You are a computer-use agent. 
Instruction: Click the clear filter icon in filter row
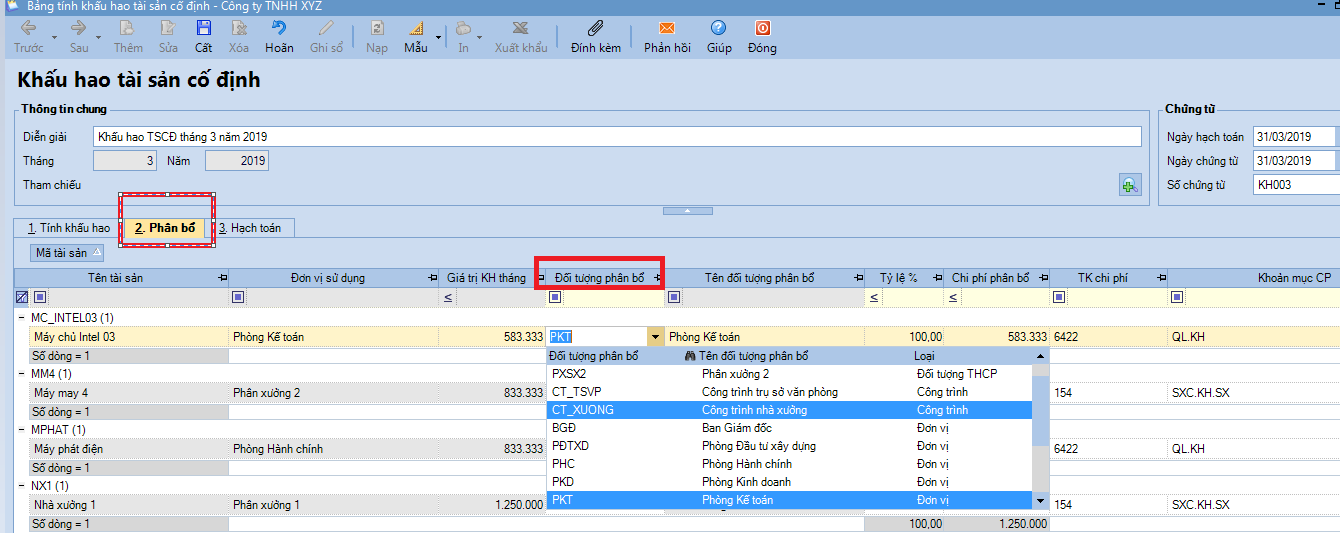[x=22, y=297]
